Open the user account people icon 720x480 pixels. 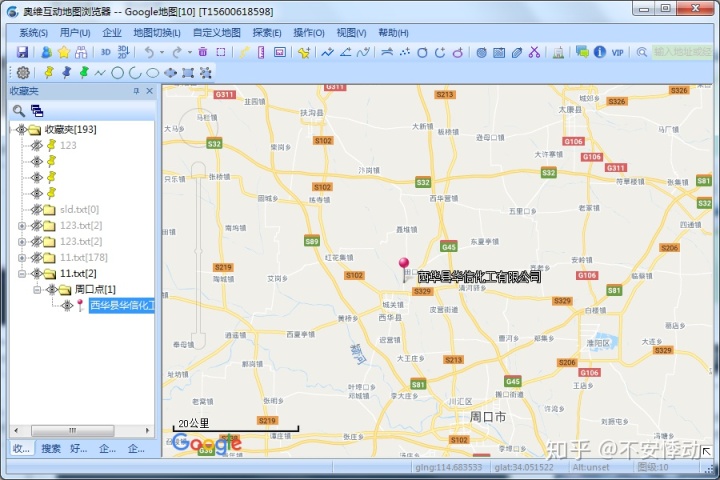click(46, 52)
